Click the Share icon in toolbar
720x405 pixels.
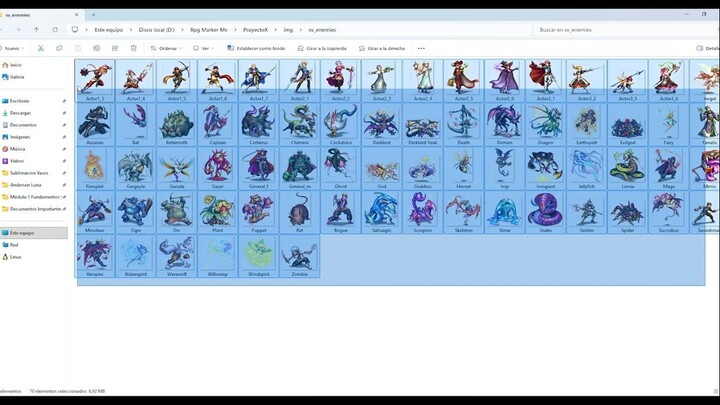point(115,48)
